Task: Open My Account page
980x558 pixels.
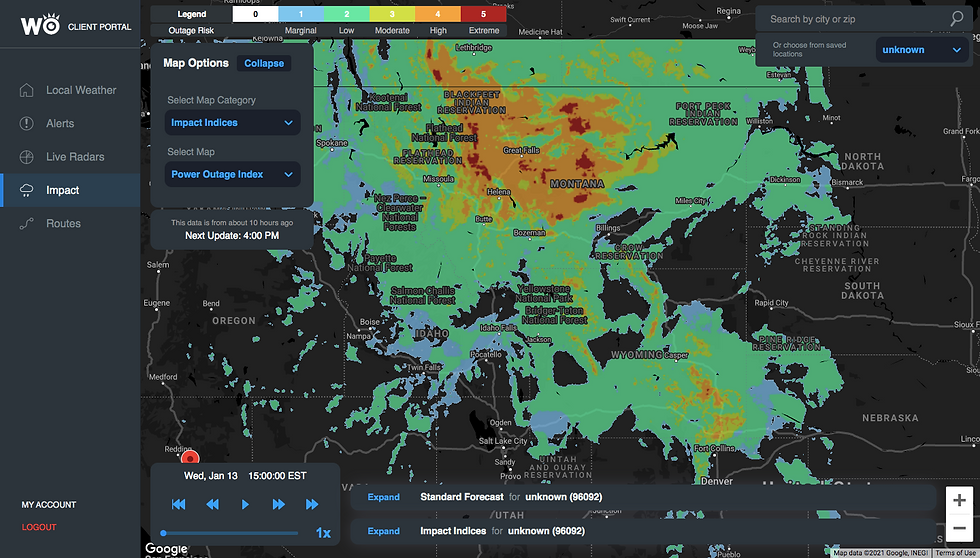Action: [49, 504]
